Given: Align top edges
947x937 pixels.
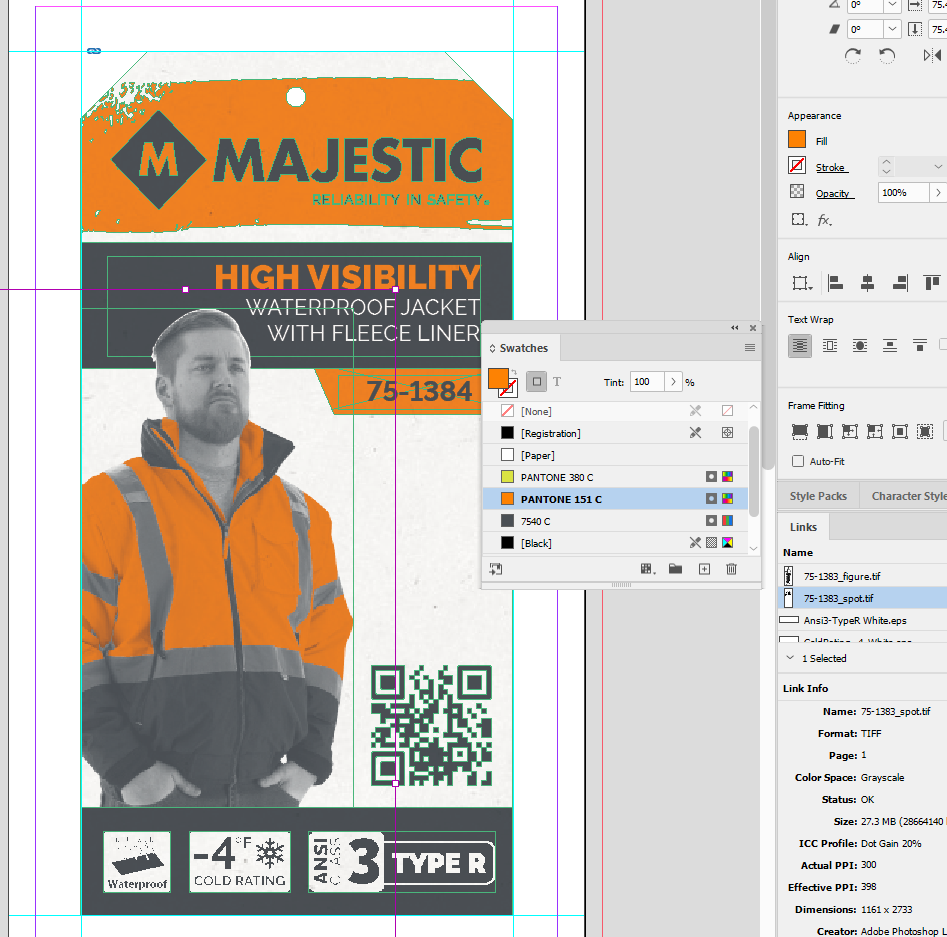Looking at the screenshot, I should [x=932, y=283].
